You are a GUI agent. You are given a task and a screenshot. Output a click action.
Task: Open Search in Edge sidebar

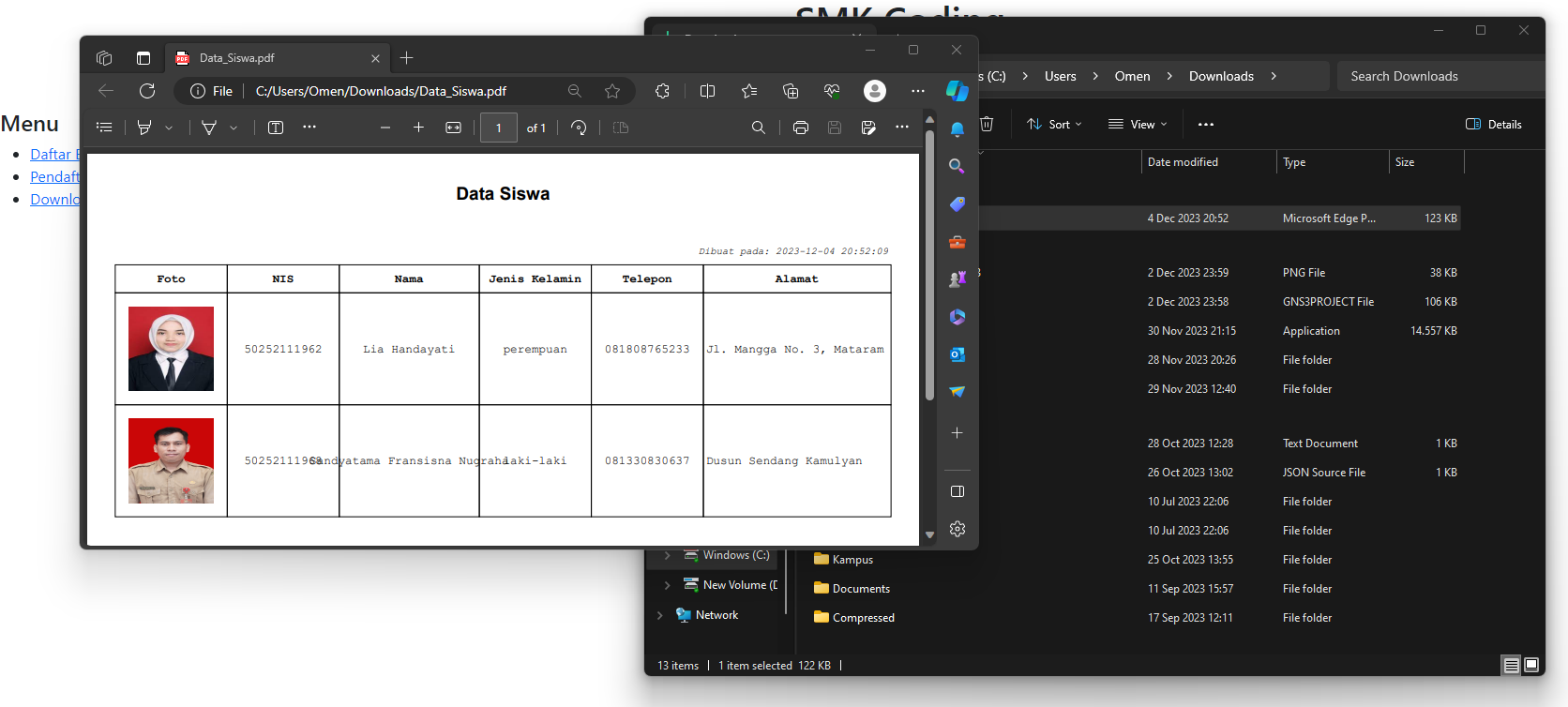(957, 166)
